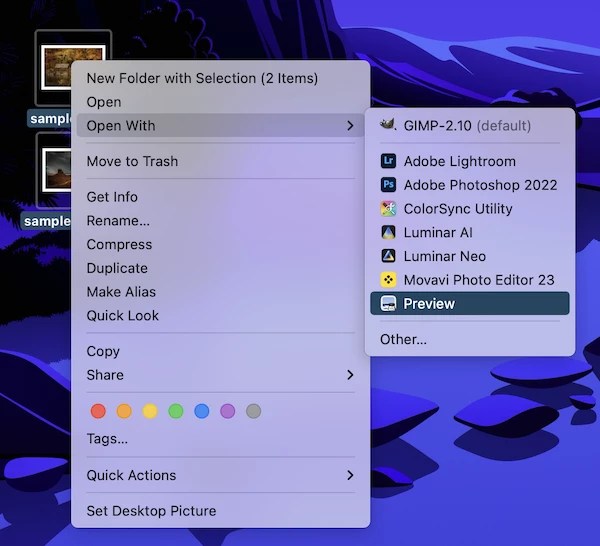Expand the Open With submenu arrow
This screenshot has height=546, width=600.
pyautogui.click(x=350, y=125)
